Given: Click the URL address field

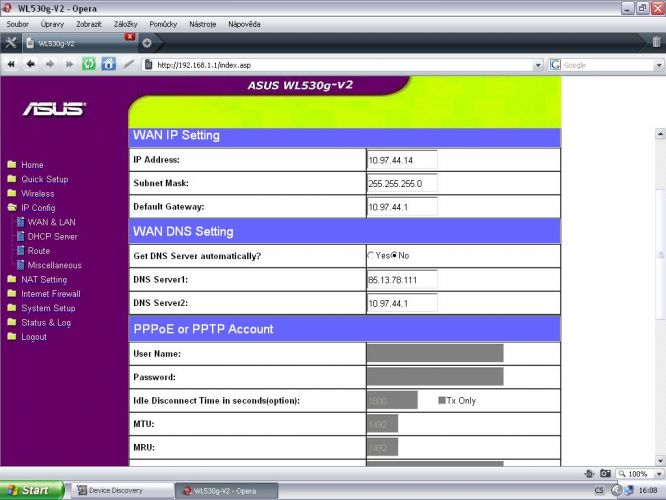Looking at the screenshot, I should [x=344, y=65].
